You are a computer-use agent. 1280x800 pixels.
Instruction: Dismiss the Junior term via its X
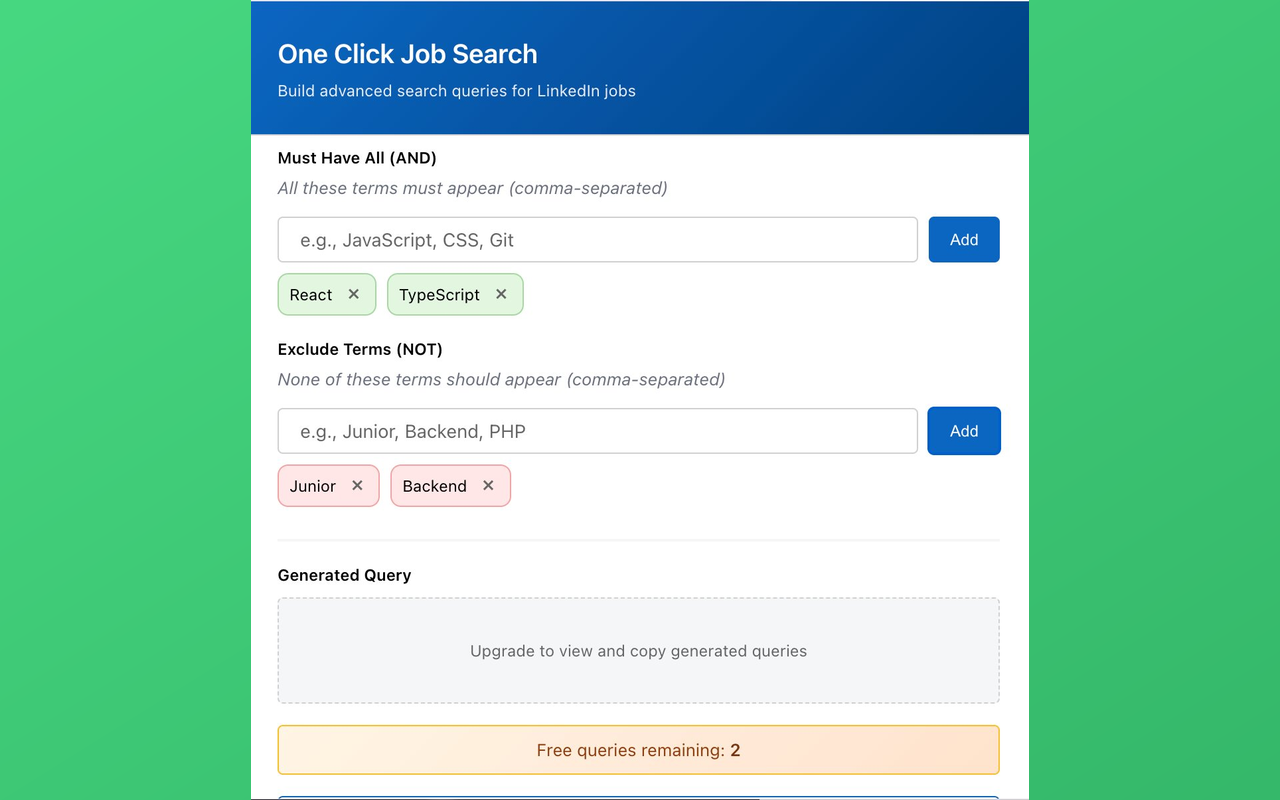pos(357,485)
